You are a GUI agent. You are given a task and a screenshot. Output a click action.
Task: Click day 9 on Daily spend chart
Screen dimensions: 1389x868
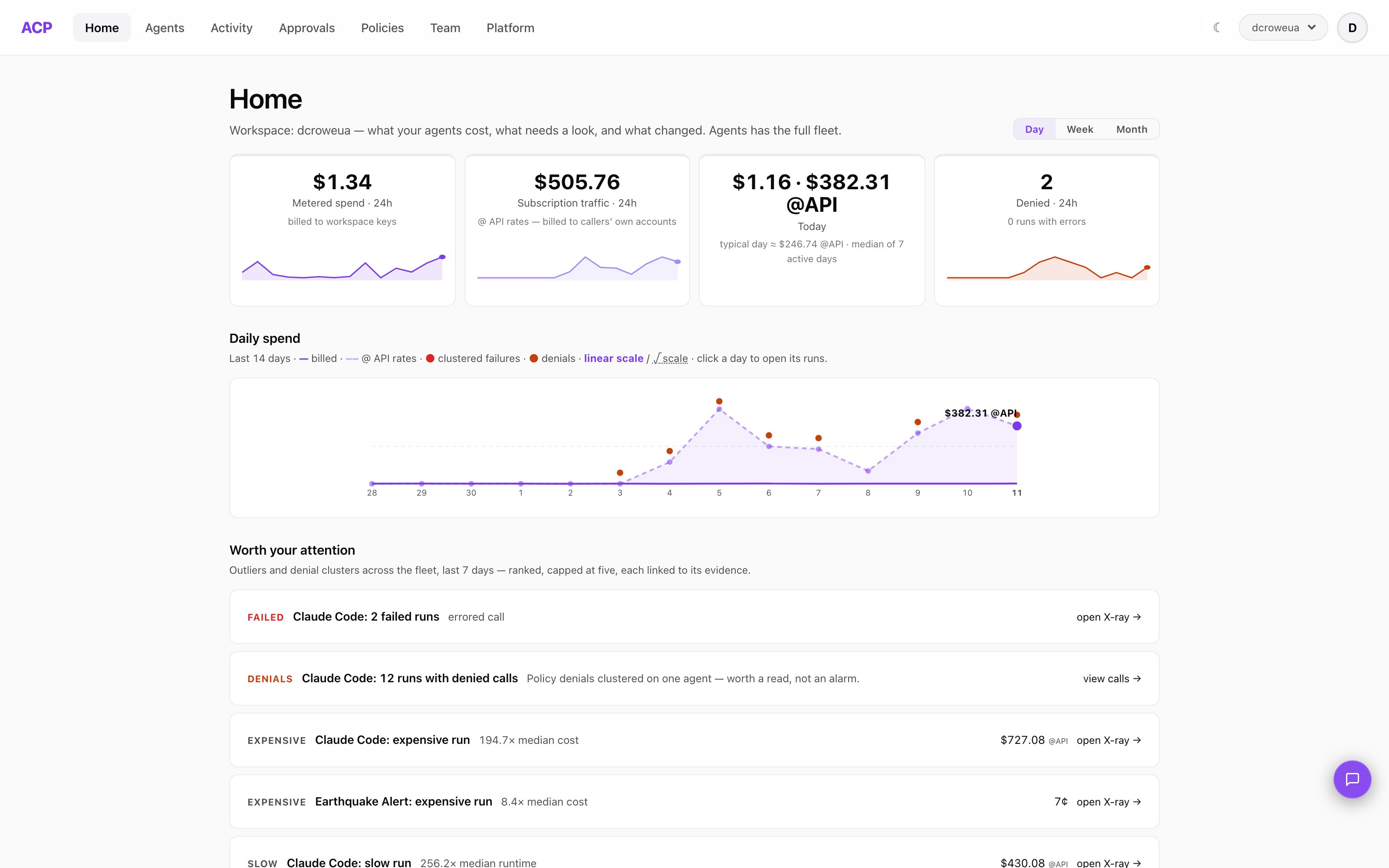pos(918,433)
